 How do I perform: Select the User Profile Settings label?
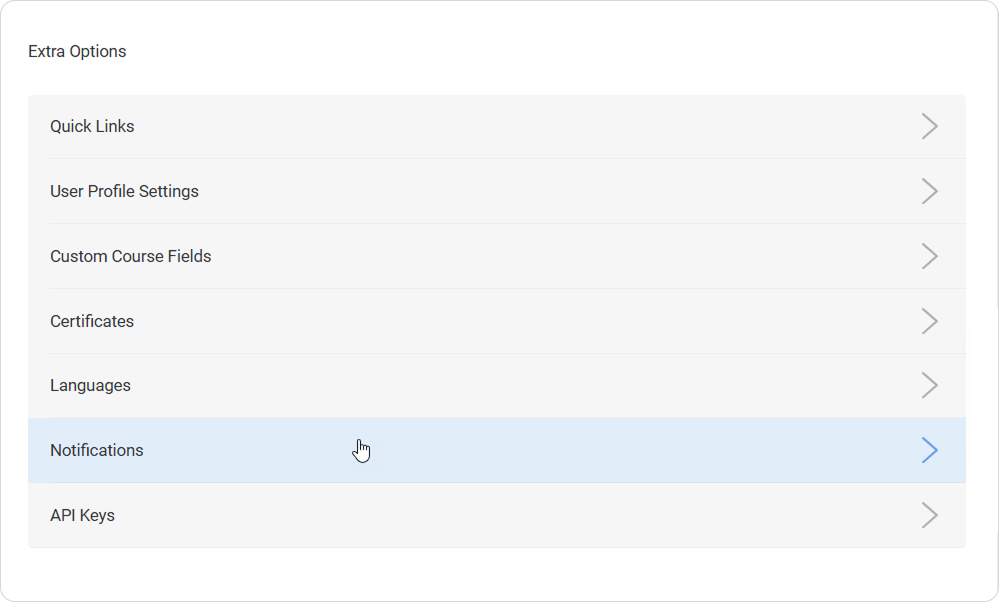pos(124,191)
